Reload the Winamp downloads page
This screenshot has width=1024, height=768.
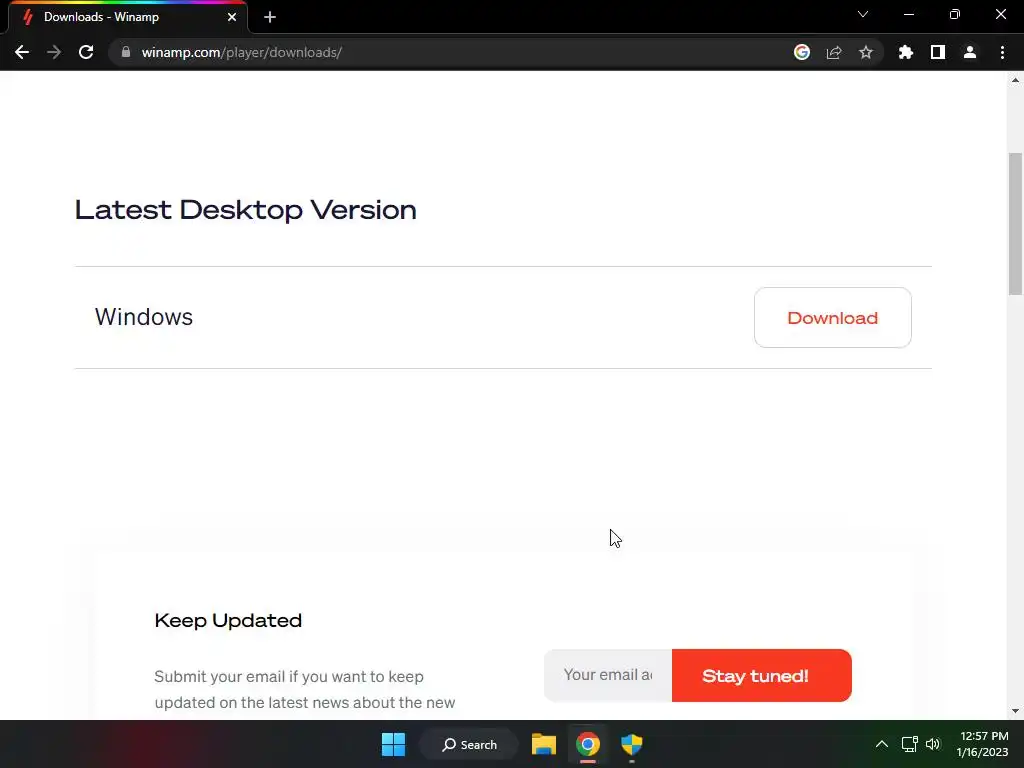coord(86,52)
